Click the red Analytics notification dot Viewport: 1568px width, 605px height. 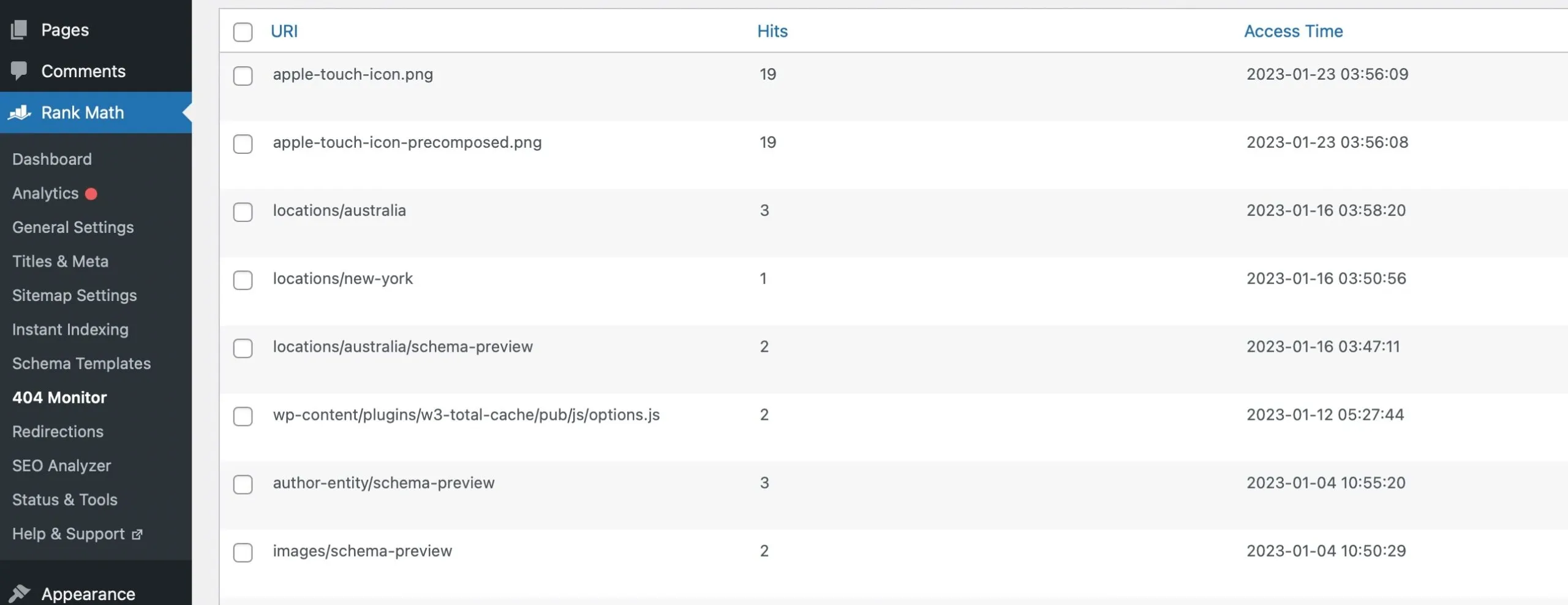(x=91, y=194)
